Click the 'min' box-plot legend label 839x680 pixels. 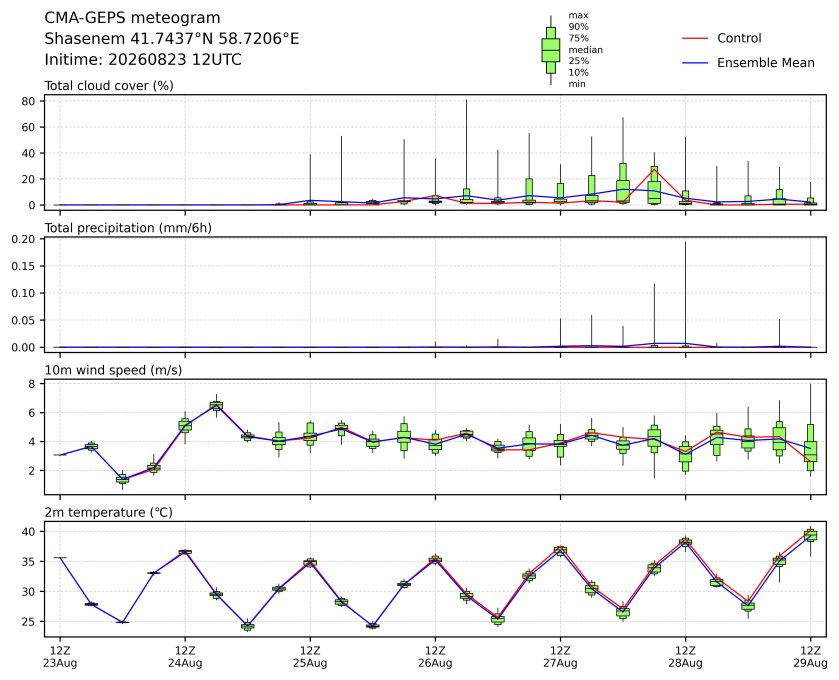577,84
